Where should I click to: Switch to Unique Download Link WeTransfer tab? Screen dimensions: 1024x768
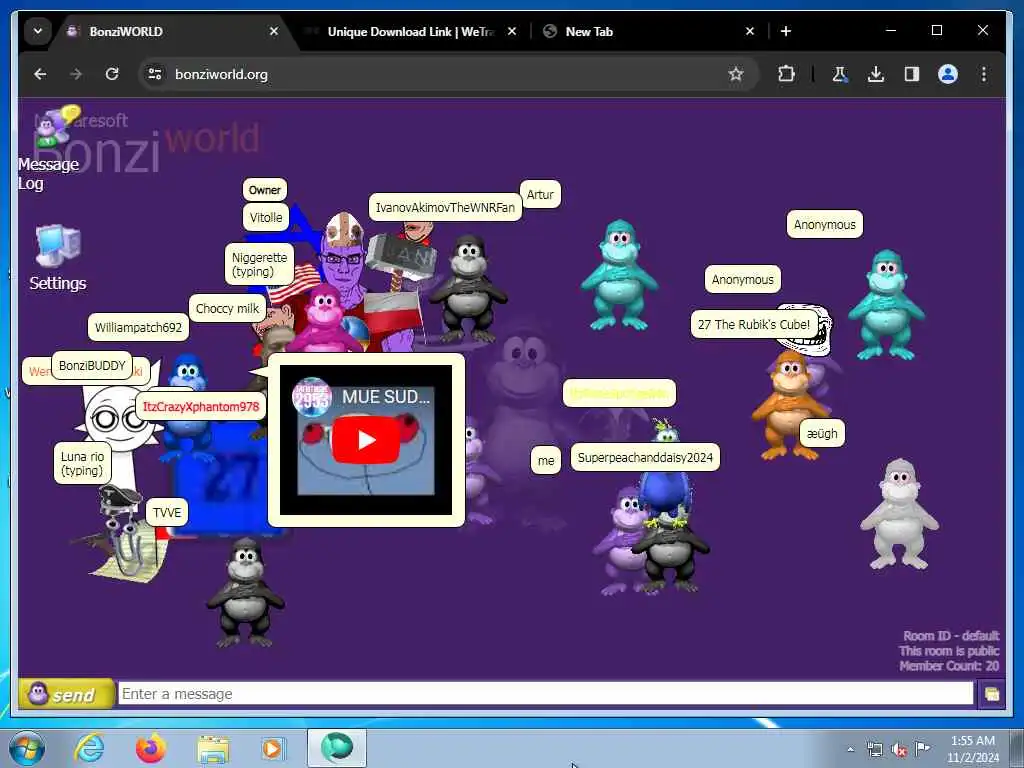[x=410, y=31]
